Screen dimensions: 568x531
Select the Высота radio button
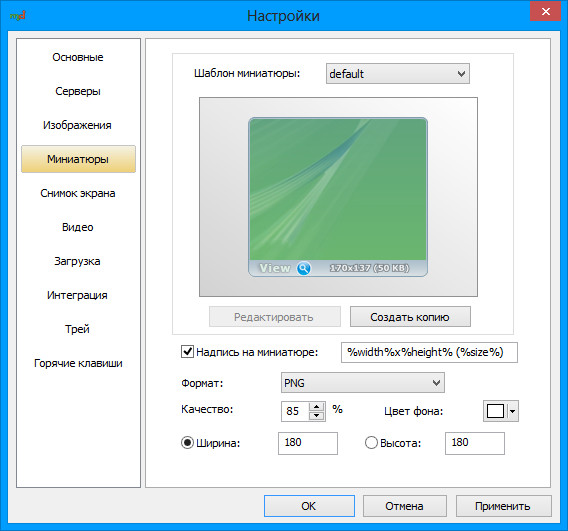371,443
